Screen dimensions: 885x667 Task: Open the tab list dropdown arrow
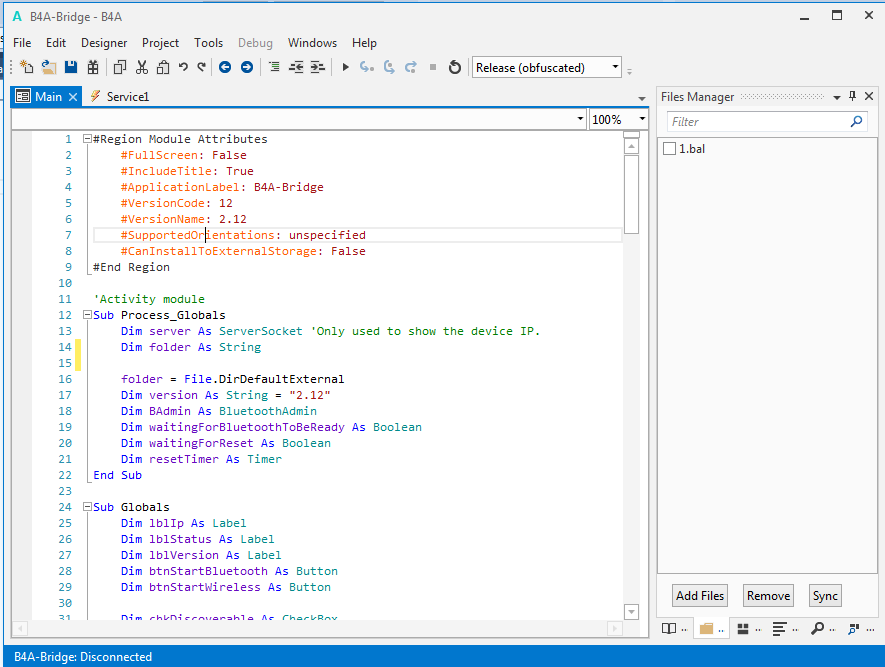tap(642, 98)
